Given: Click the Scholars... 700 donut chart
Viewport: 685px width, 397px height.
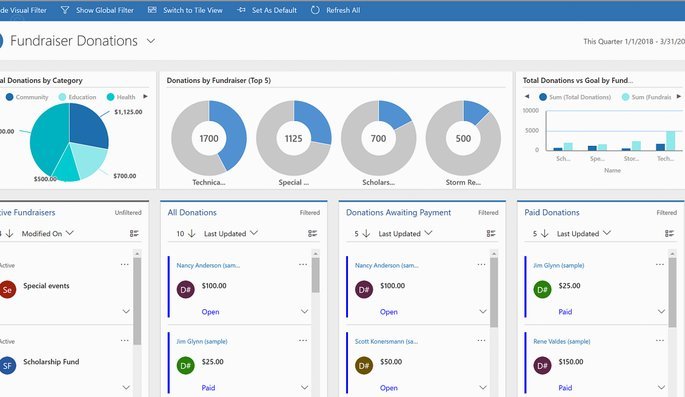Looking at the screenshot, I should click(x=378, y=138).
